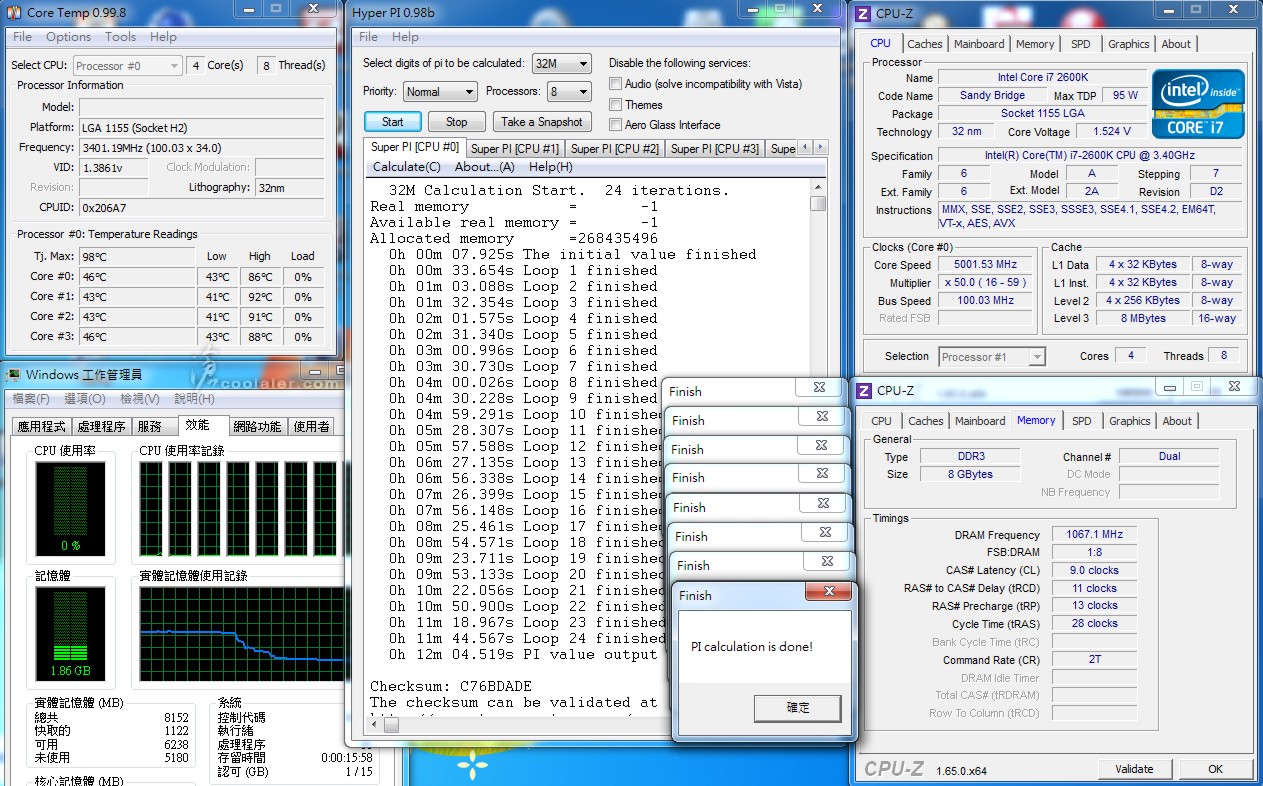This screenshot has height=786, width=1263.
Task: Click DRAM Frequency value 1067.1 MHz
Action: [x=1094, y=535]
